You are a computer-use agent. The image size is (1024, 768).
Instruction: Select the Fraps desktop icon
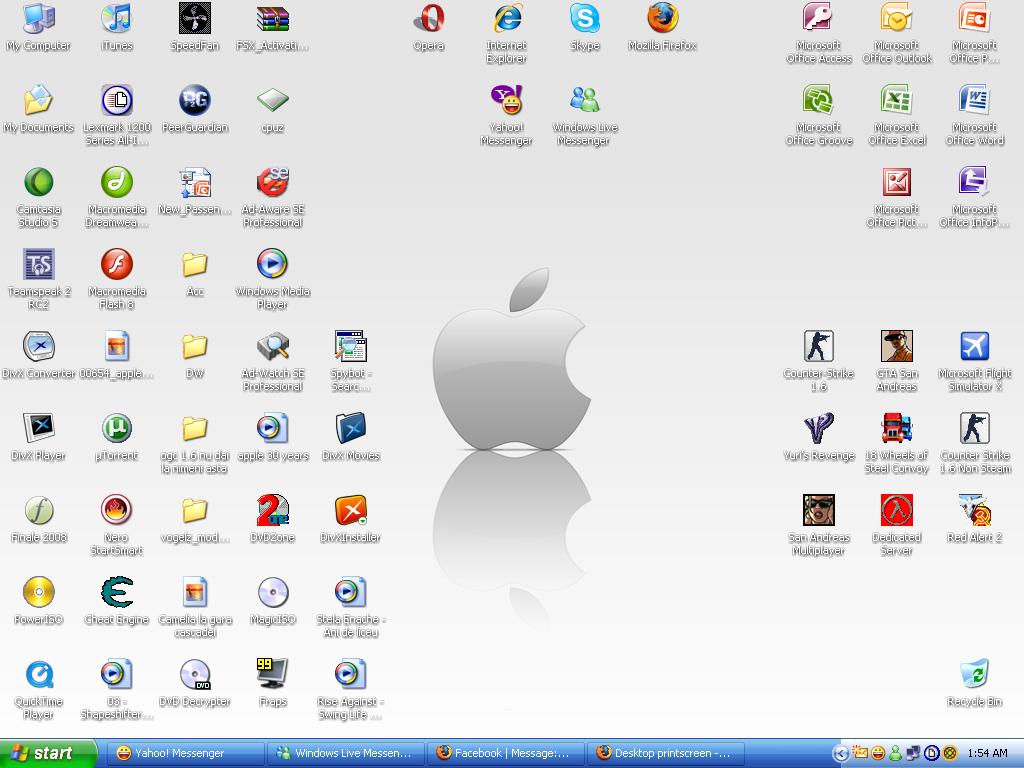click(272, 675)
